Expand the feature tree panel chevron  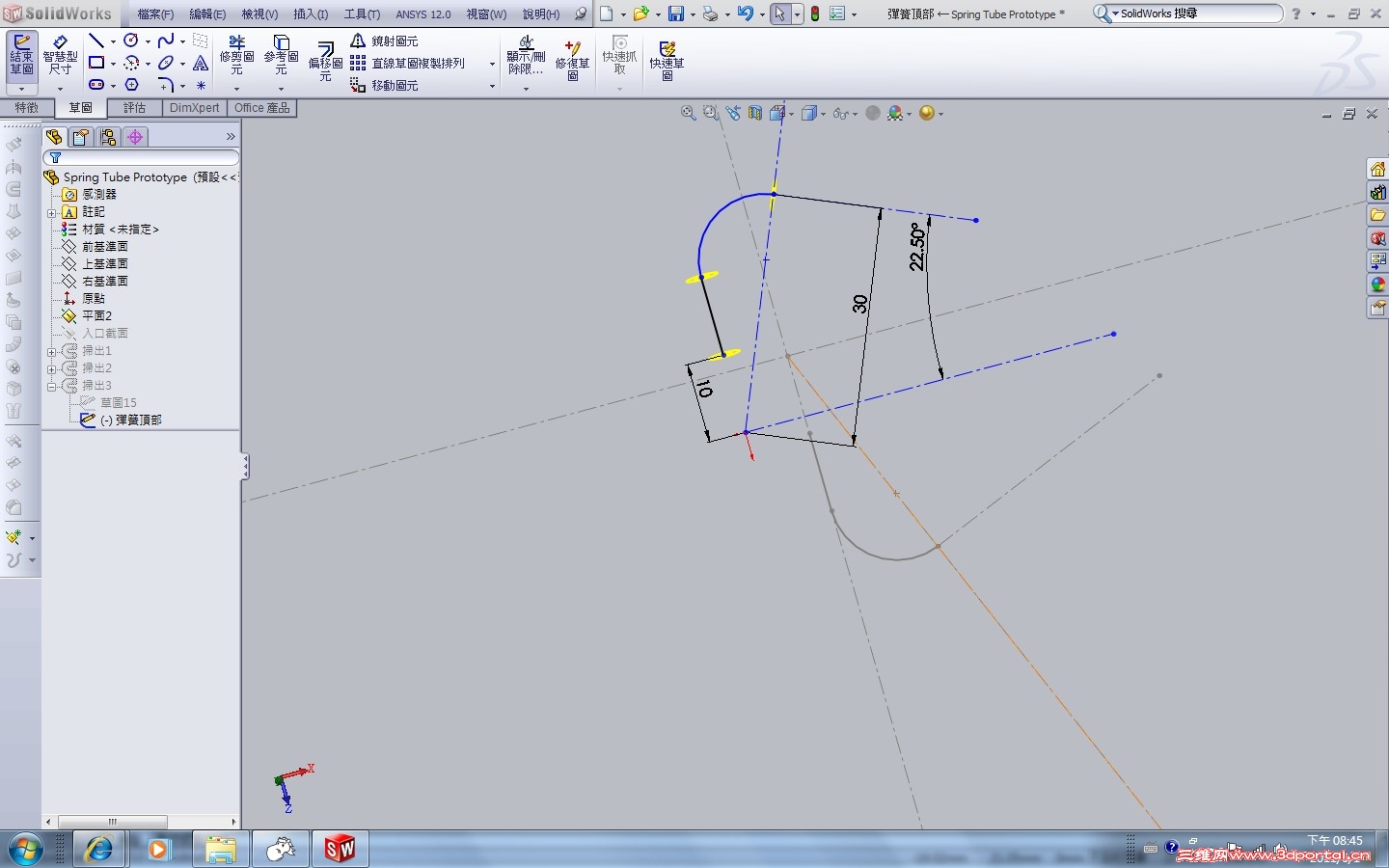click(231, 137)
